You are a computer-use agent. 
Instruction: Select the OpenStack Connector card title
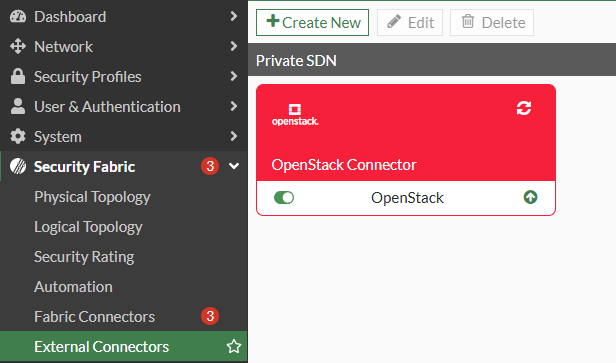[x=344, y=165]
